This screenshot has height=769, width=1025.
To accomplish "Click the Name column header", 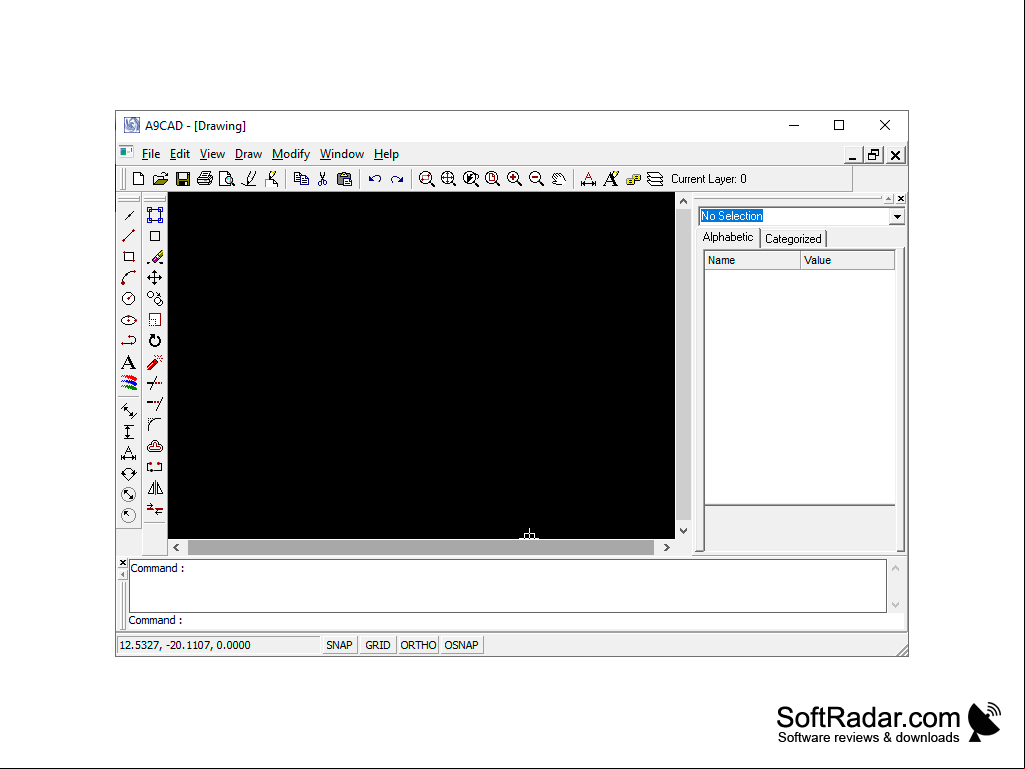I will click(x=752, y=260).
